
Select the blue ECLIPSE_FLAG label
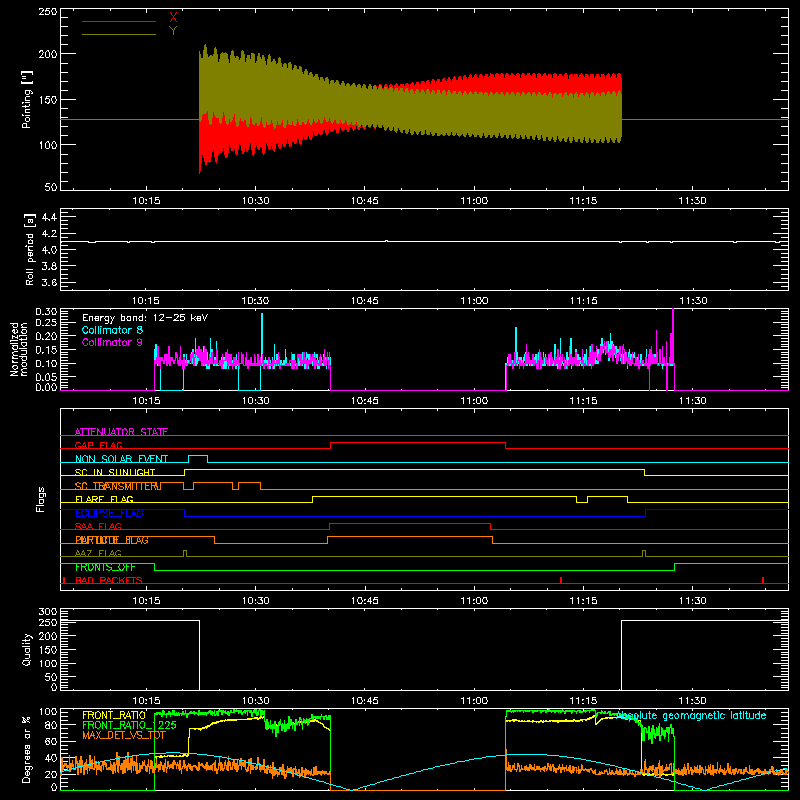[x=109, y=513]
